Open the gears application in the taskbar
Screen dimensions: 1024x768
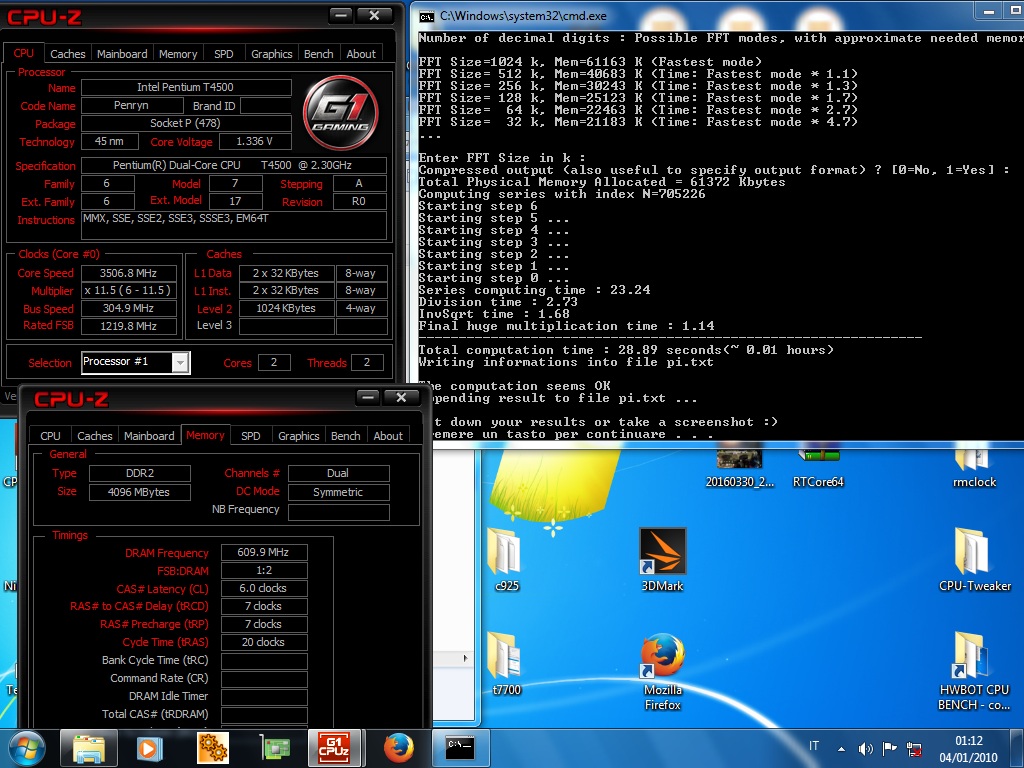[x=212, y=748]
